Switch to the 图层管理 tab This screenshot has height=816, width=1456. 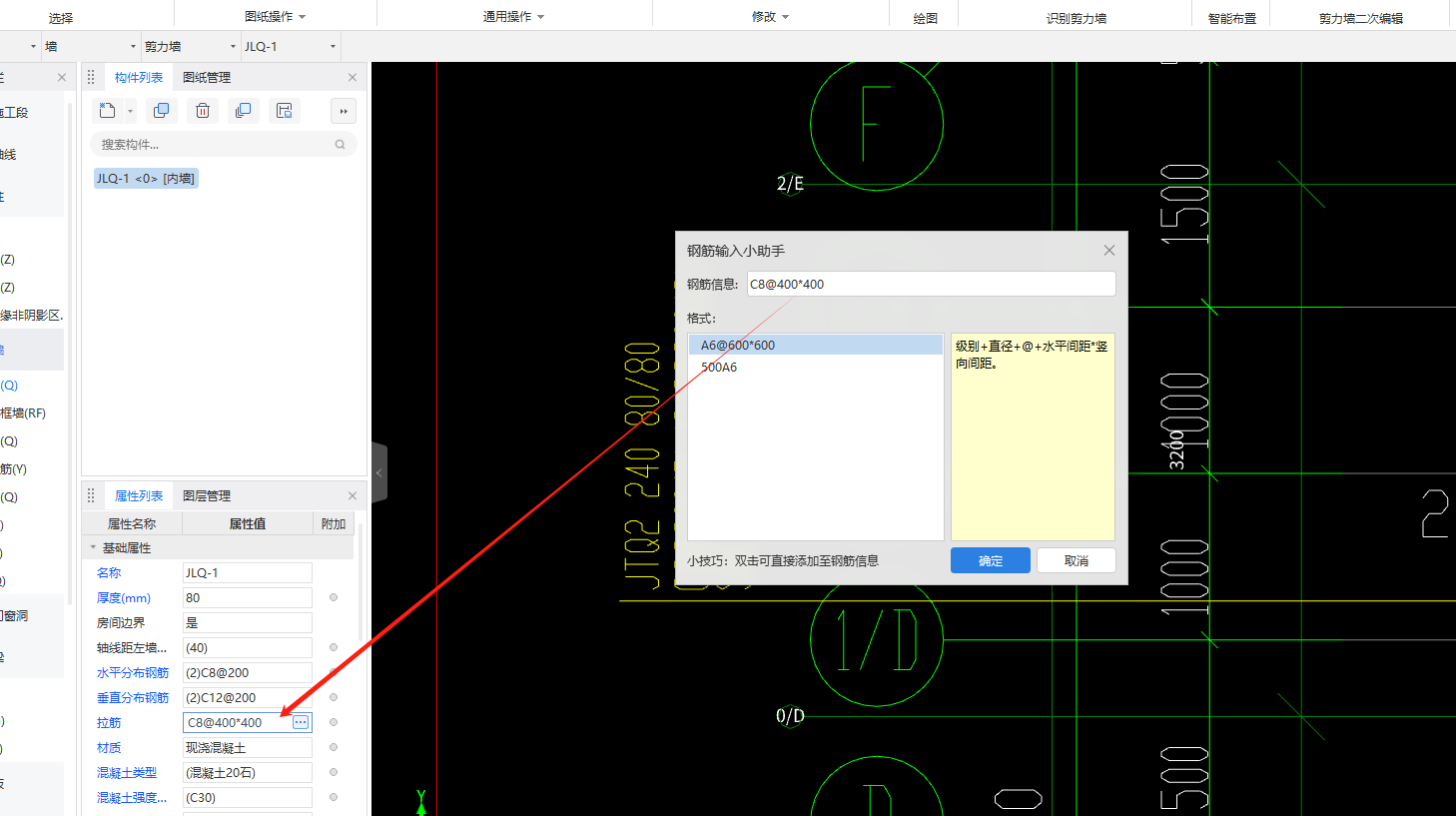tap(207, 496)
